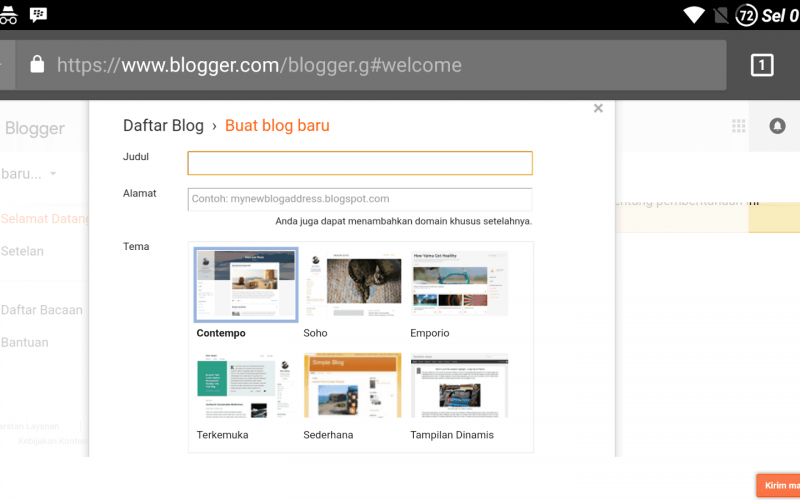Click the Terkemuka theme label
This screenshot has height=500, width=800.
click(222, 435)
